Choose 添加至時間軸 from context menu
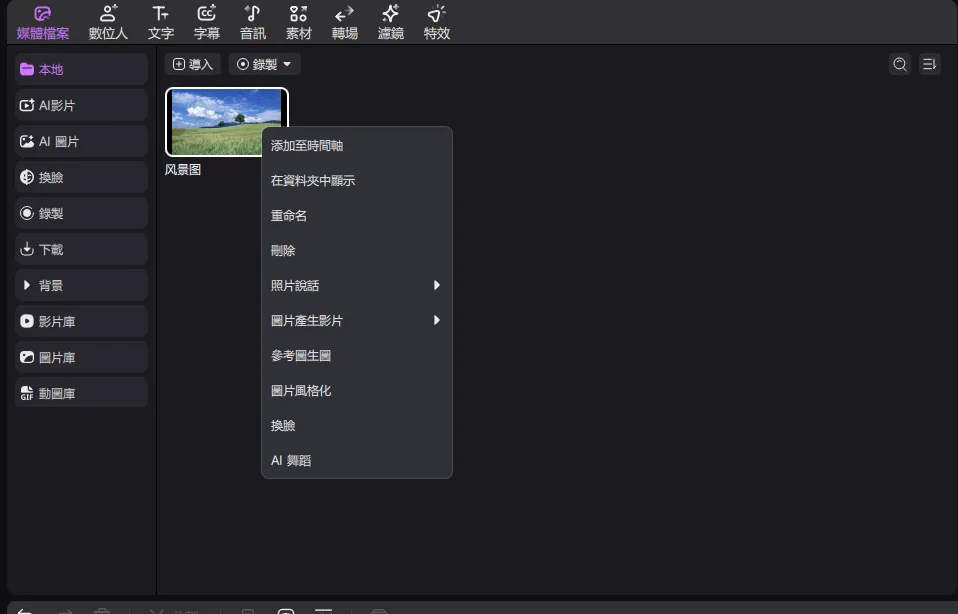958x614 pixels. pyautogui.click(x=307, y=146)
